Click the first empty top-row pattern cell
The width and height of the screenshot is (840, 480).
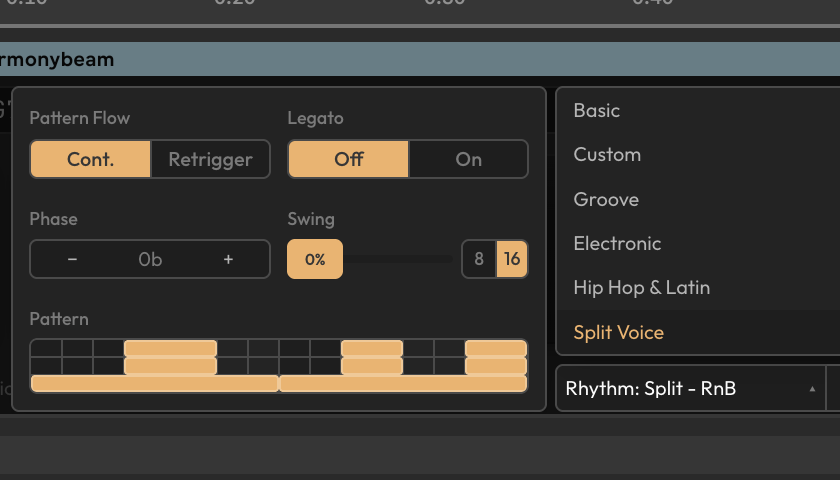pyautogui.click(x=46, y=348)
